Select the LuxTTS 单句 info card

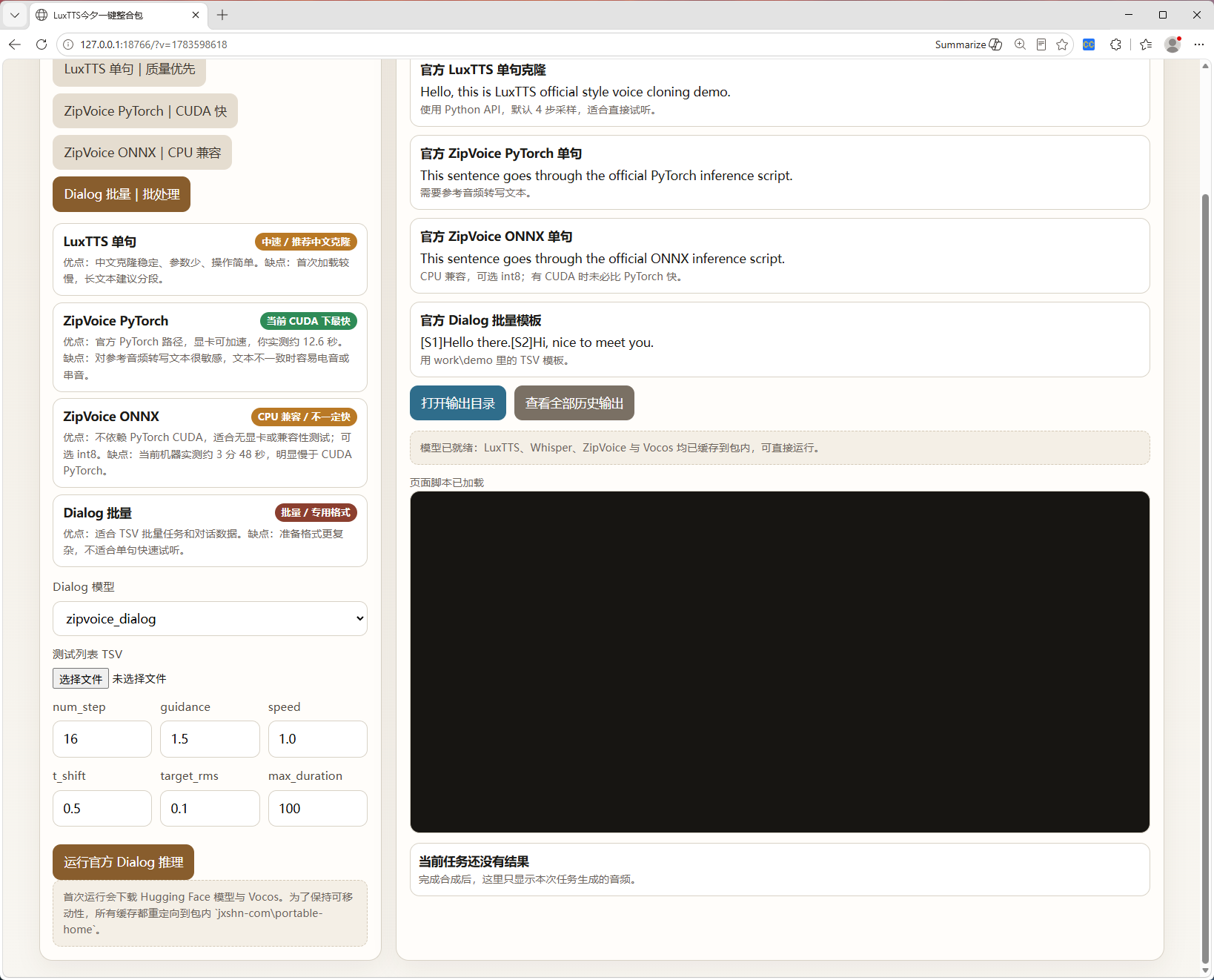coord(210,259)
